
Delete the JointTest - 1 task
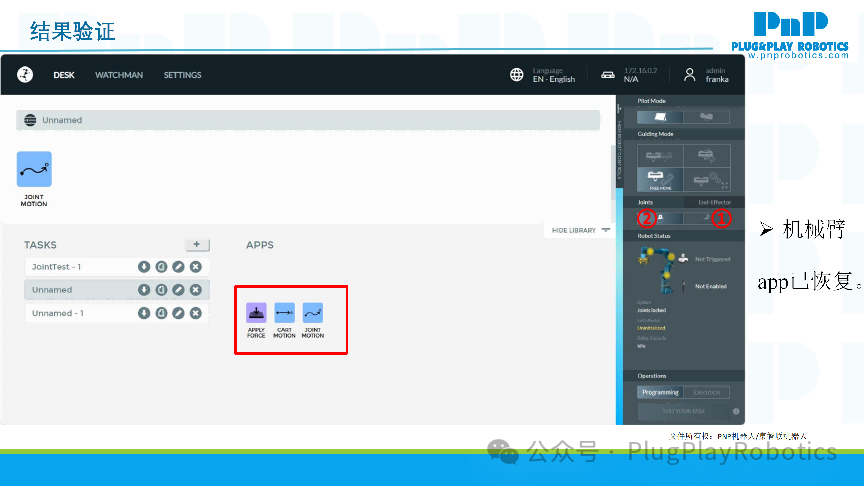coord(196,267)
